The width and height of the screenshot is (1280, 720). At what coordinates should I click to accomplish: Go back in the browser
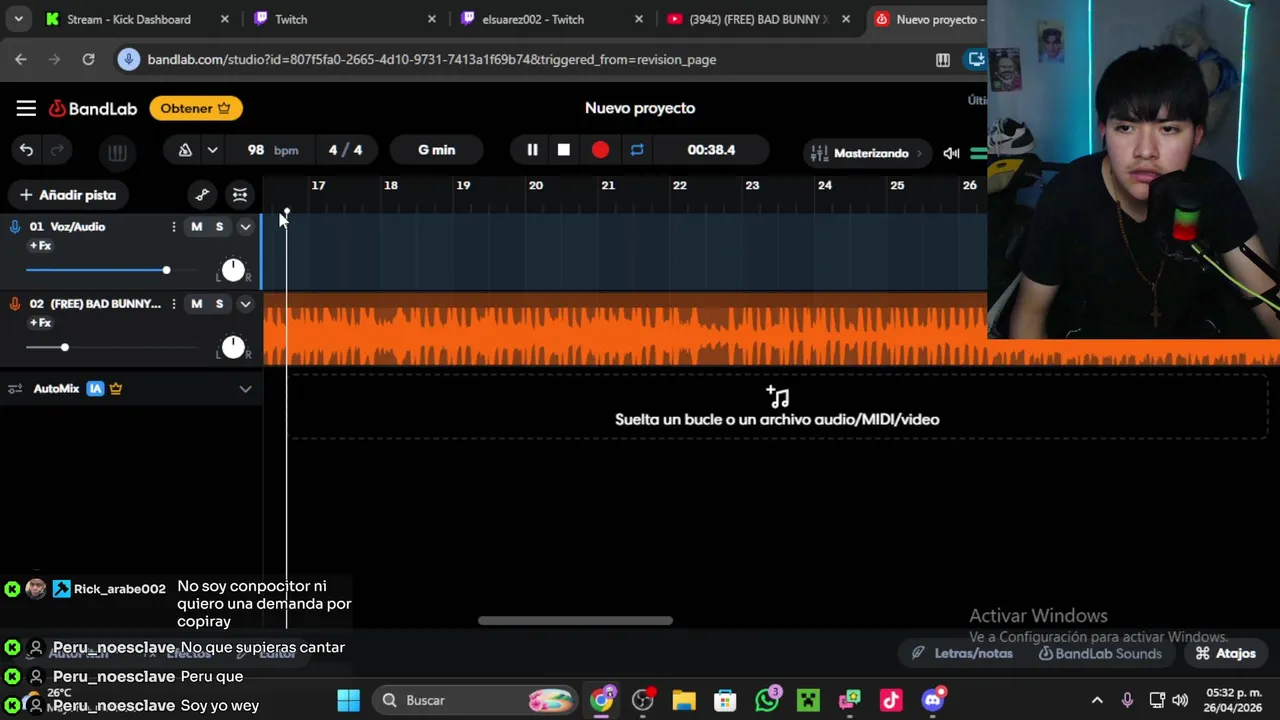pos(21,60)
